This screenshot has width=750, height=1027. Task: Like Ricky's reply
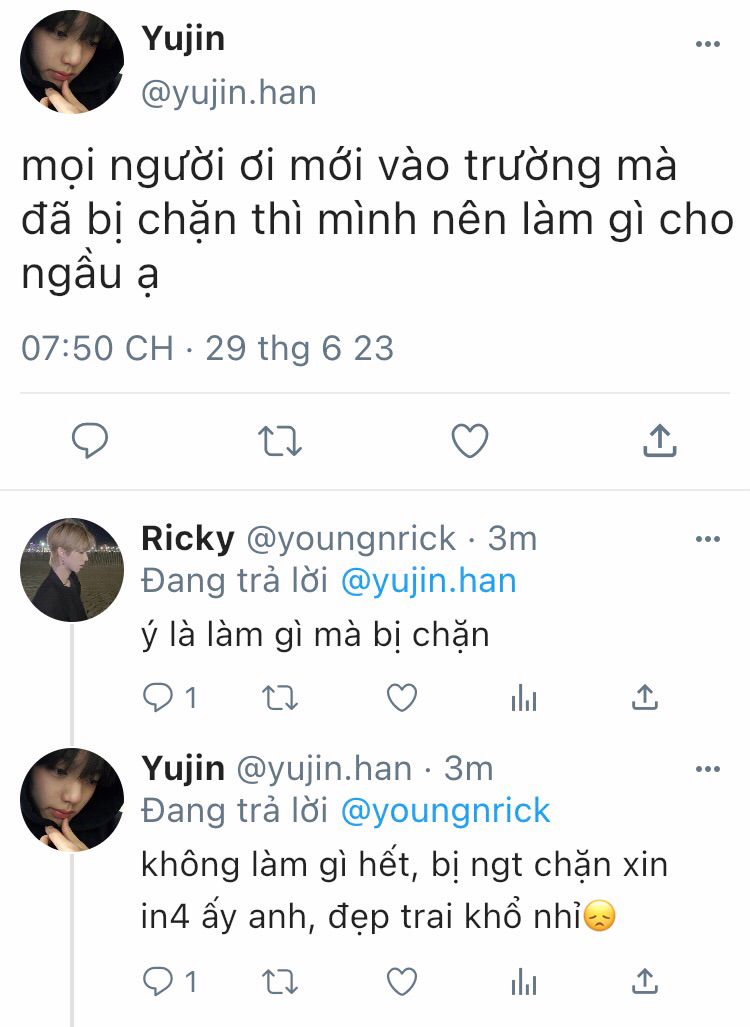point(402,698)
